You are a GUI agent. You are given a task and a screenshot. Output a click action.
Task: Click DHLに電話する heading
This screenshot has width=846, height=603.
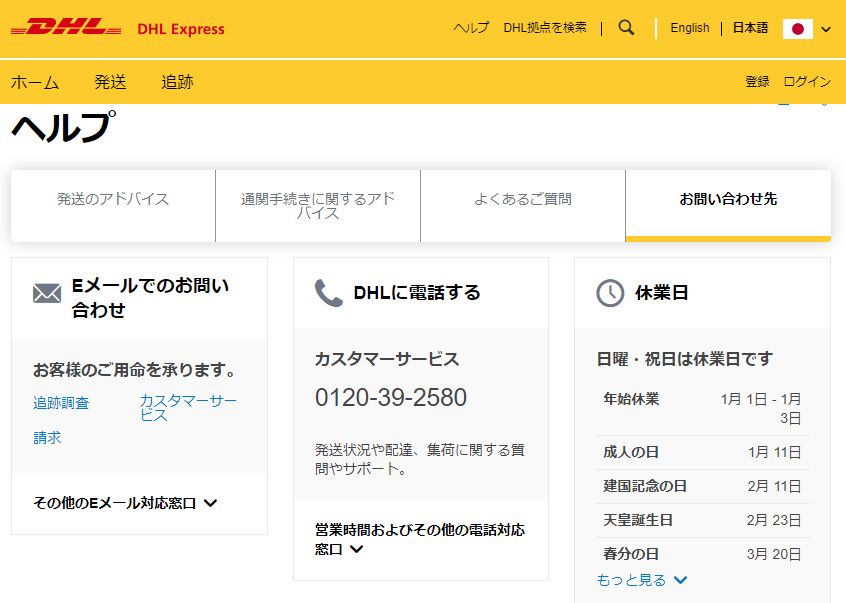pos(417,293)
